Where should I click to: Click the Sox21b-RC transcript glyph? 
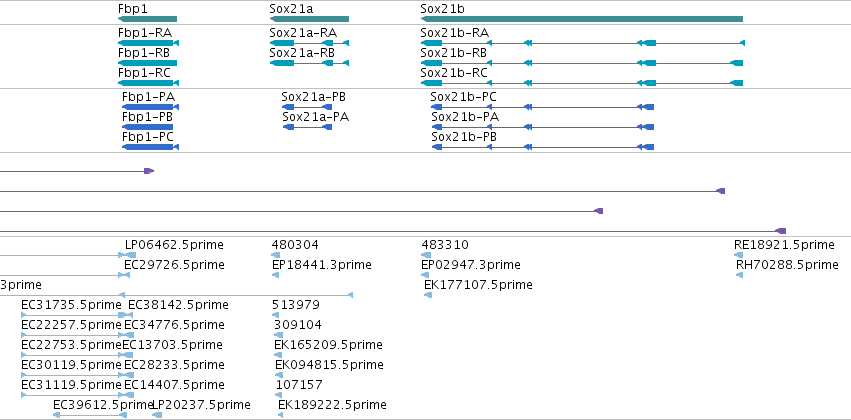click(x=582, y=83)
